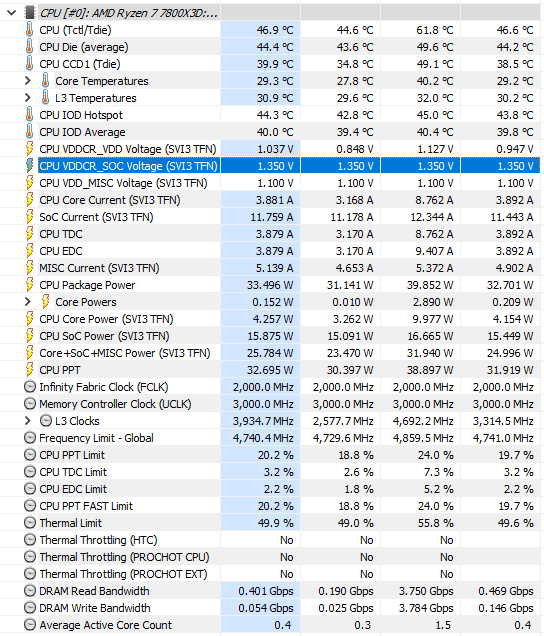Click the 55.8 % thermal limit value
The width and height of the screenshot is (544, 636).
pos(420,523)
